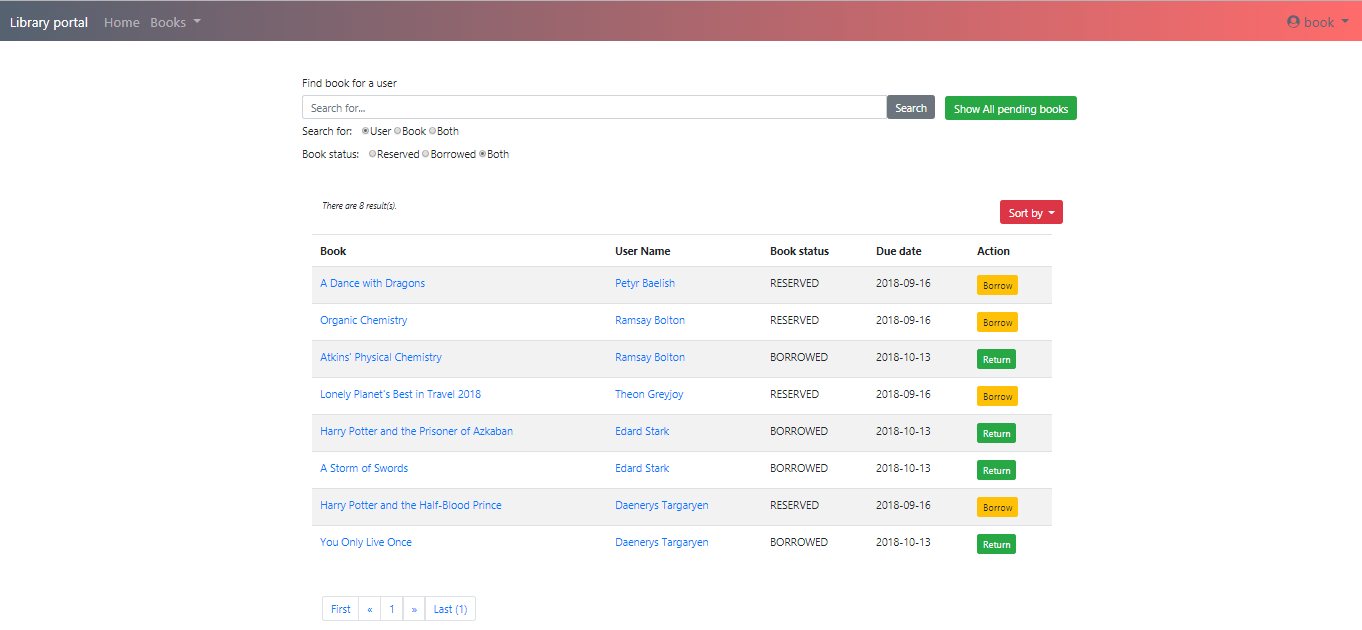Open the Theon Greyjoy user profile link
This screenshot has width=1362, height=630.
(649, 394)
